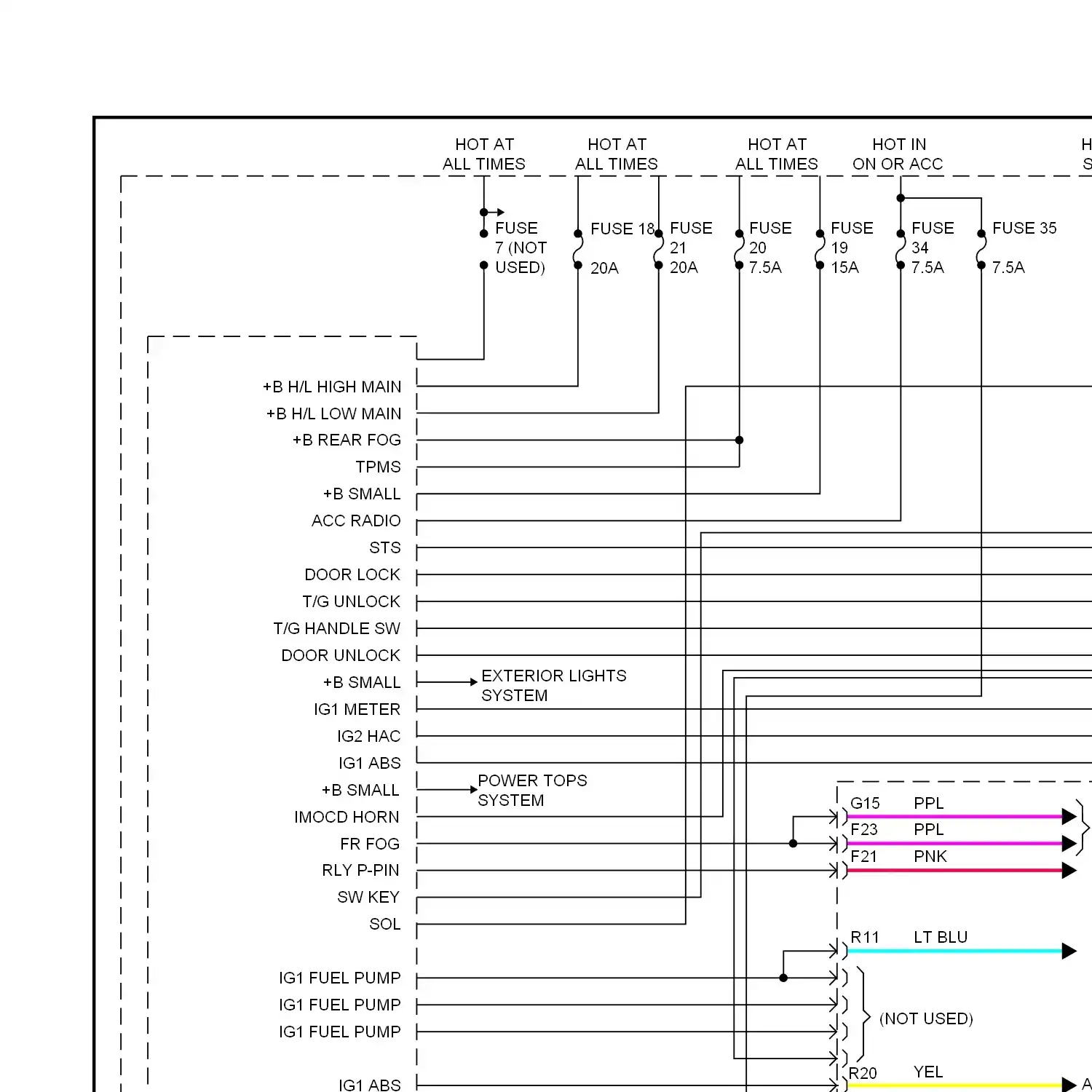This screenshot has height=1092, width=1092.
Task: Select the LT BLU wire color label
Action: pyautogui.click(x=941, y=937)
